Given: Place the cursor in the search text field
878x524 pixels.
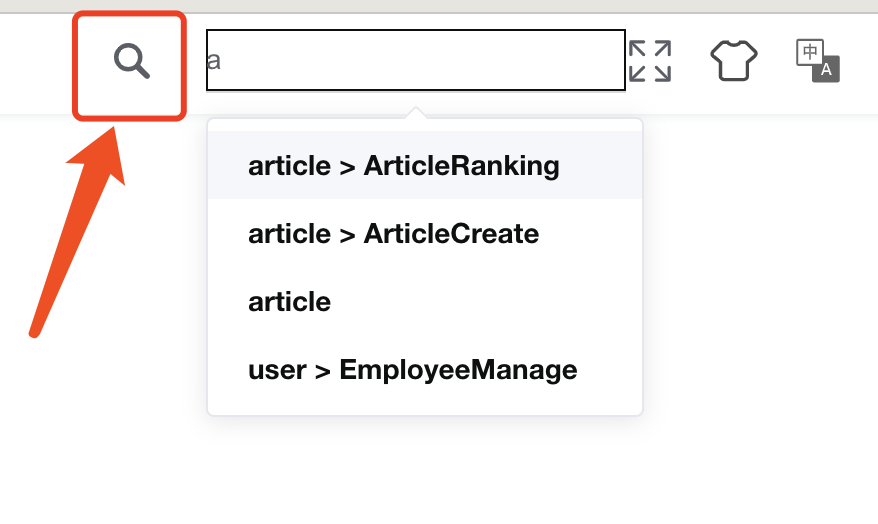Looking at the screenshot, I should [415, 60].
